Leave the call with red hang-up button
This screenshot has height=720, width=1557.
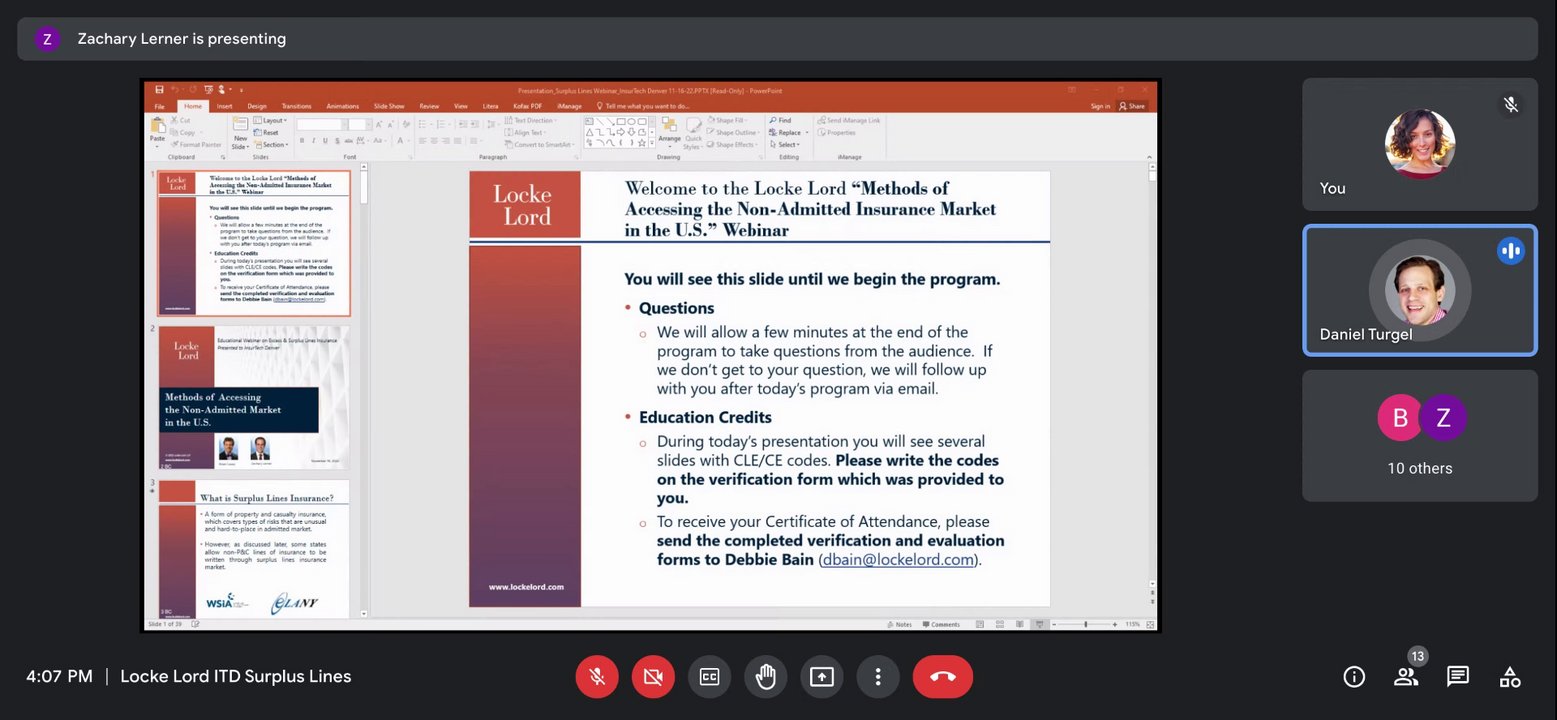pos(943,677)
